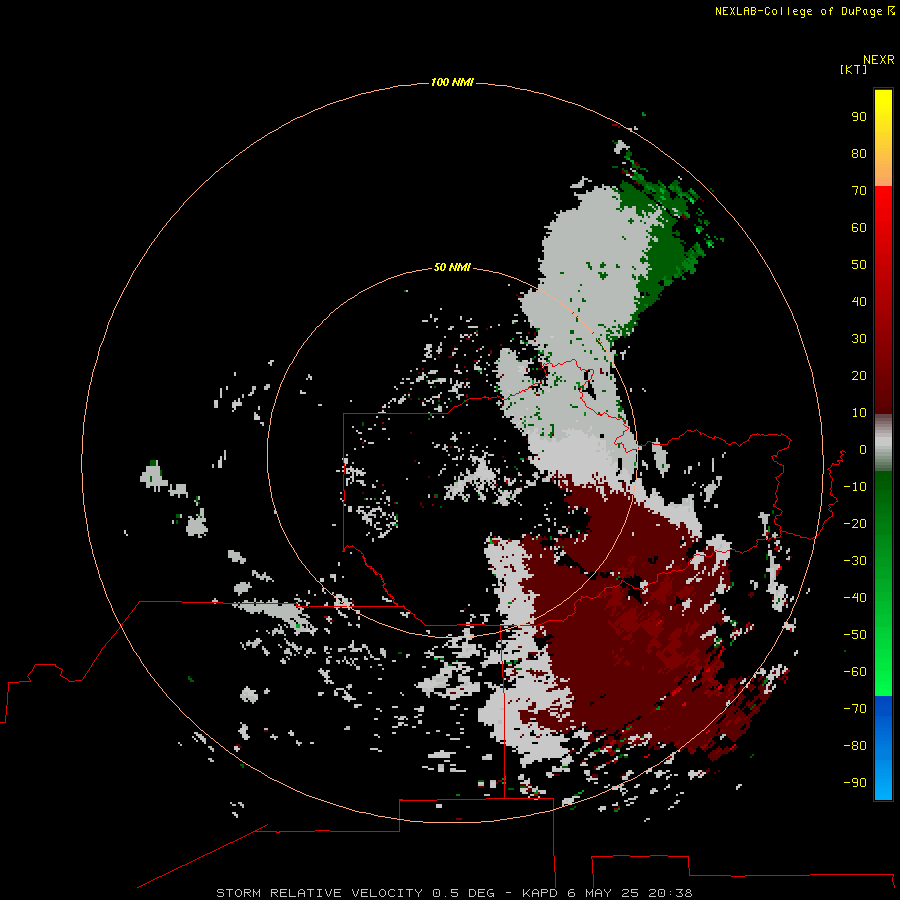This screenshot has height=900, width=900.
Task: Select the 60 value on velocity scale
Action: coord(859,227)
